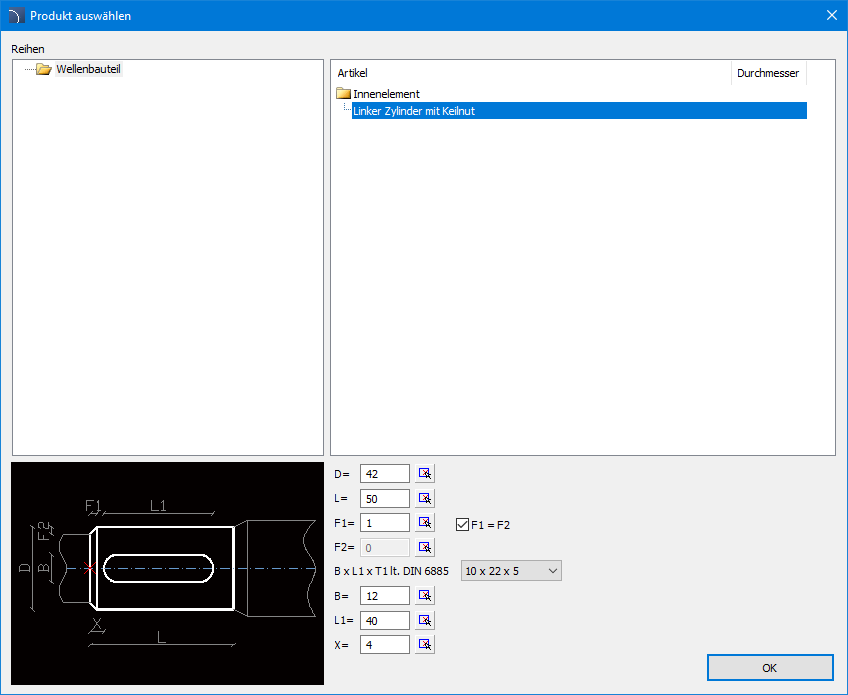Click the pick icon beside F1= field
This screenshot has height=695, width=848.
click(x=425, y=523)
